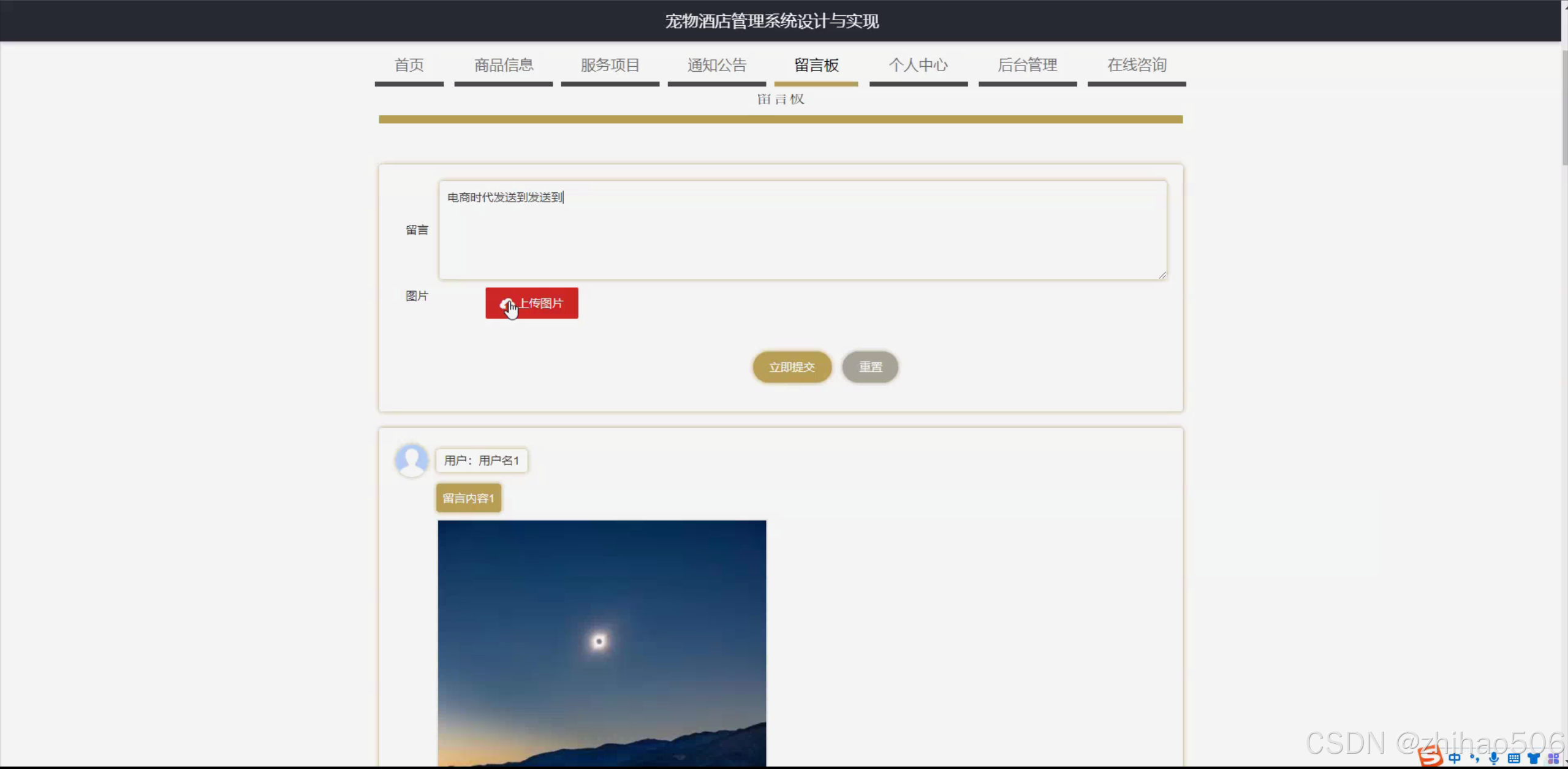1568x769 pixels.
Task: Open the Sogou soft keyboard icon
Action: (1513, 759)
